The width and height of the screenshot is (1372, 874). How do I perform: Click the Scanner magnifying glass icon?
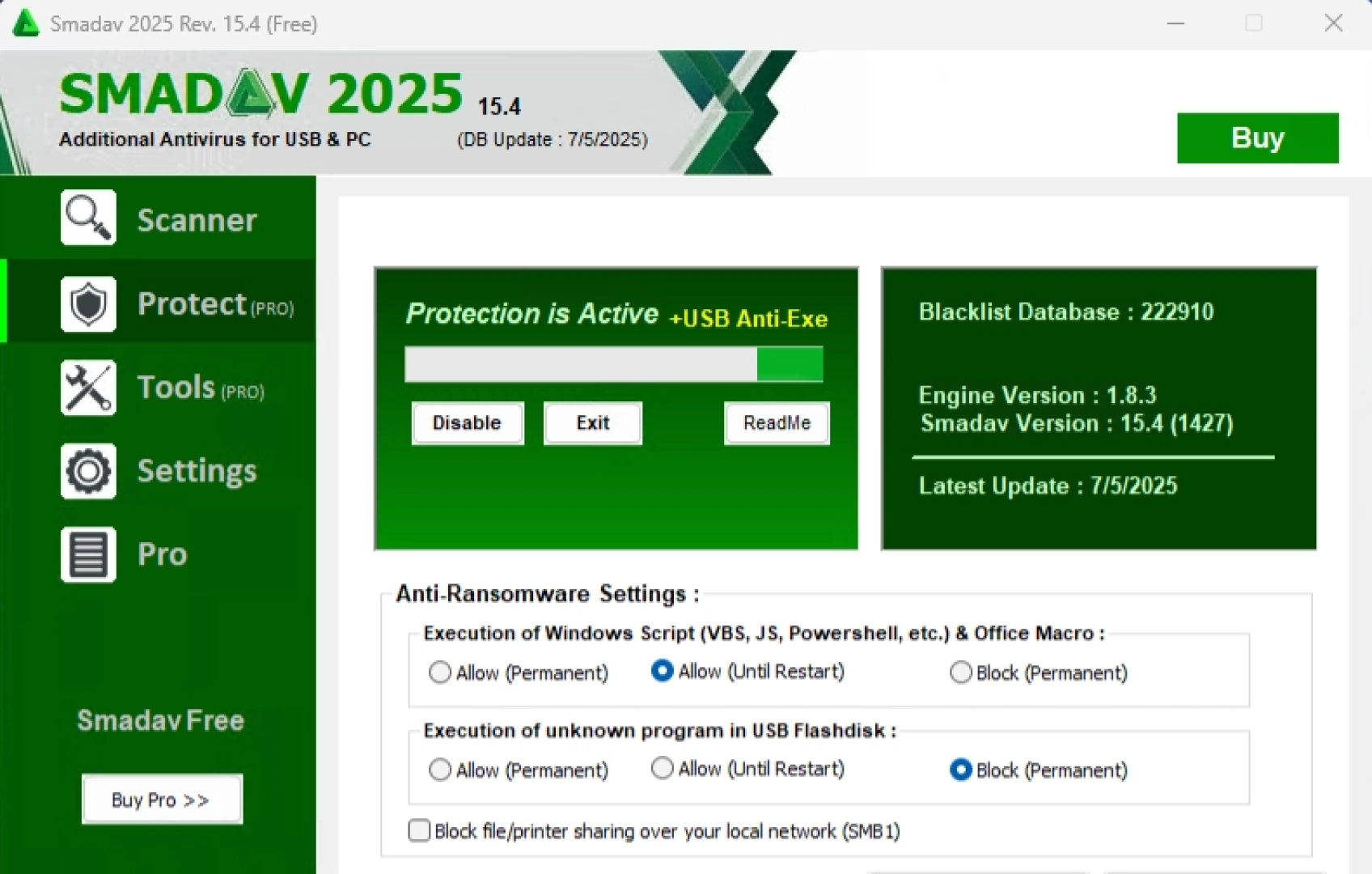click(x=88, y=218)
